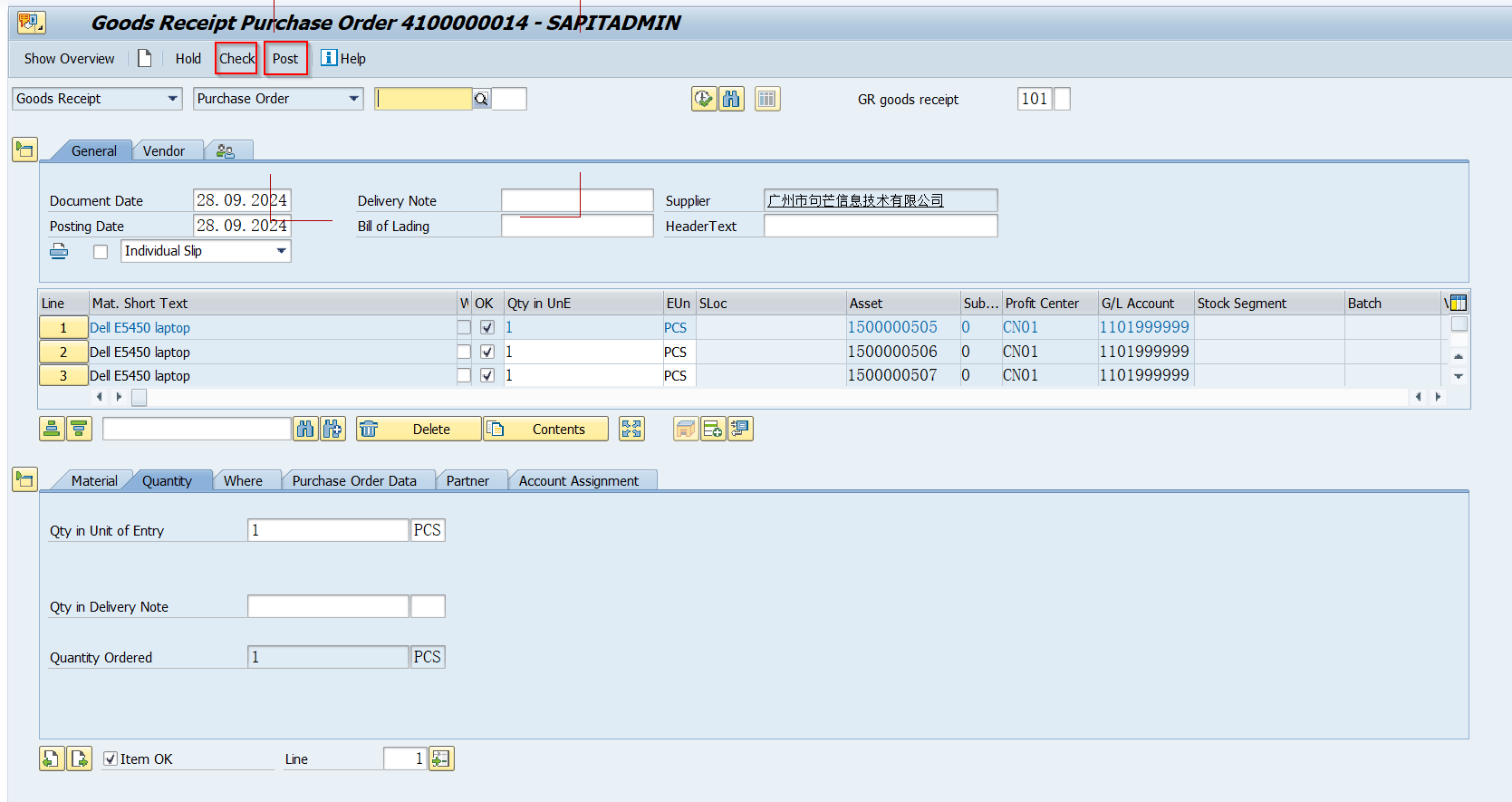
Task: Click the binoculars Find icon beside Execute
Action: point(731,99)
